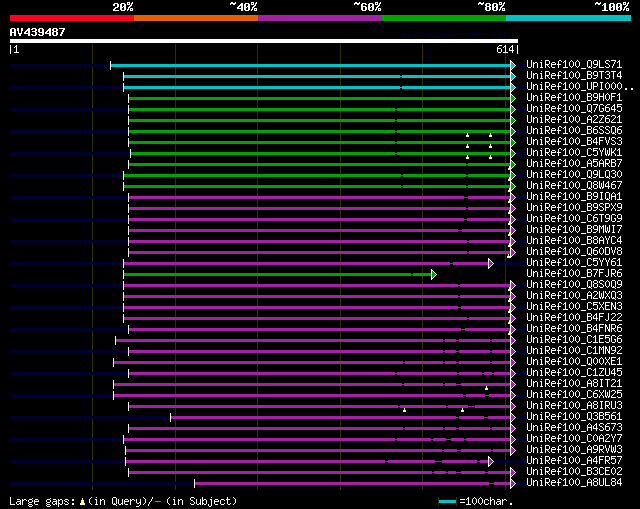640x509 pixels.
Task: Click the UniRef100_C5YY61 label text
Action: coord(574,263)
